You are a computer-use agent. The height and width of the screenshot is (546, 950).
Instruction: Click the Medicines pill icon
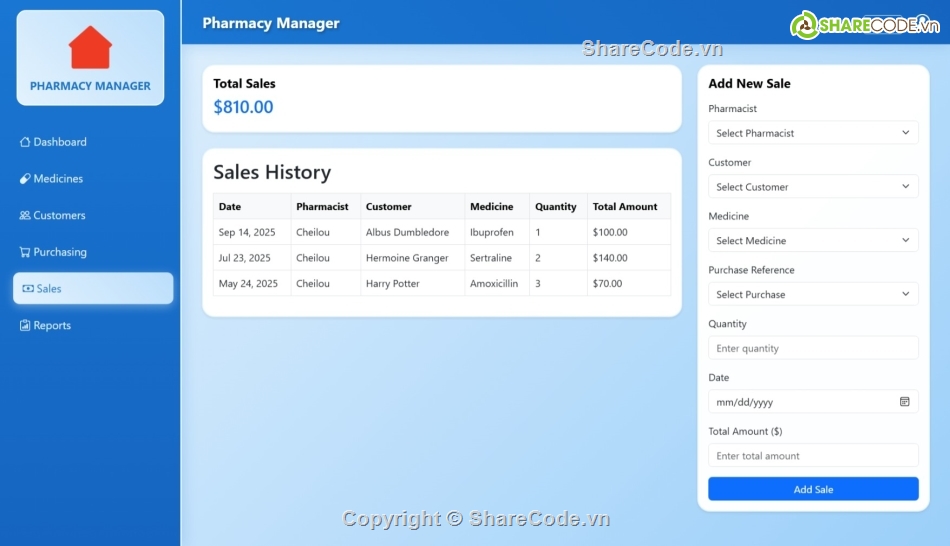[25, 179]
